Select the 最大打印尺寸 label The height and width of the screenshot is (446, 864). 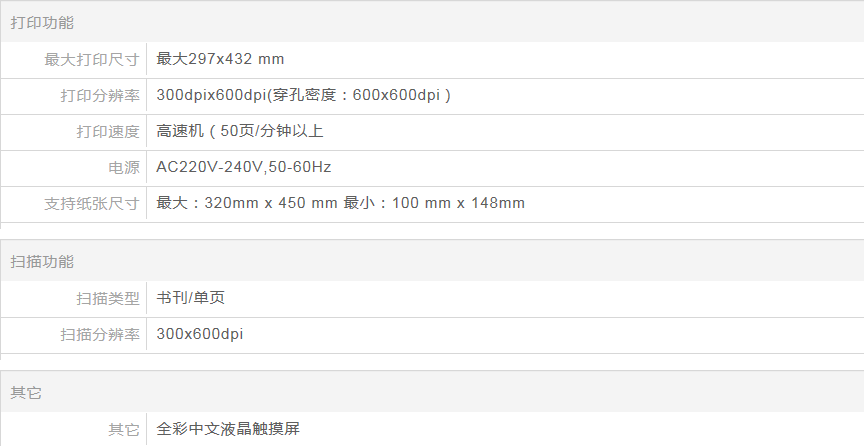point(92,60)
